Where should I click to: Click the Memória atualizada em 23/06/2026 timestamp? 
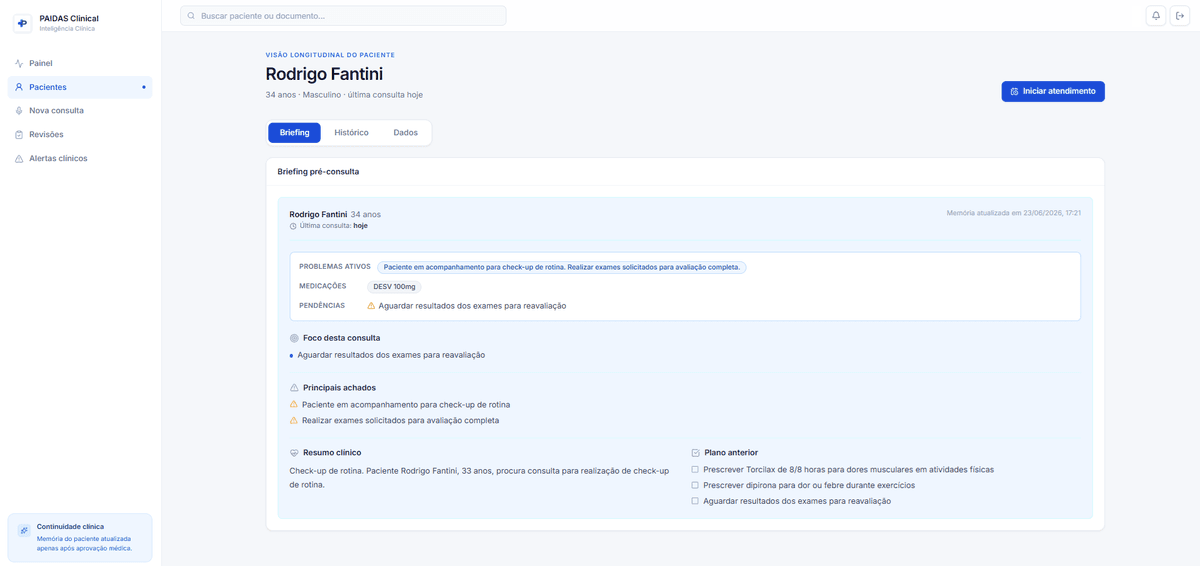click(x=1013, y=213)
